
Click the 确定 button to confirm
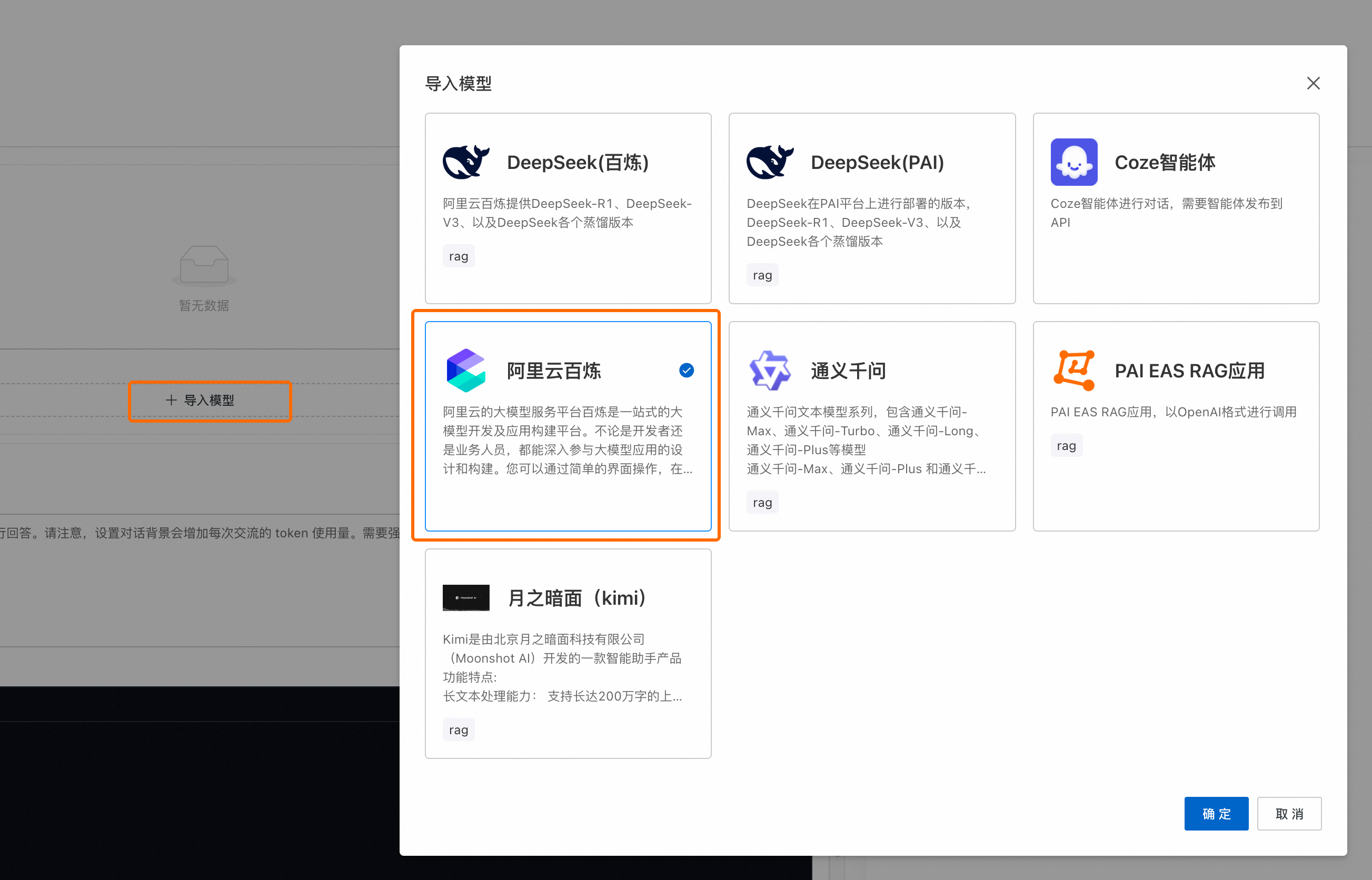pyautogui.click(x=1216, y=813)
